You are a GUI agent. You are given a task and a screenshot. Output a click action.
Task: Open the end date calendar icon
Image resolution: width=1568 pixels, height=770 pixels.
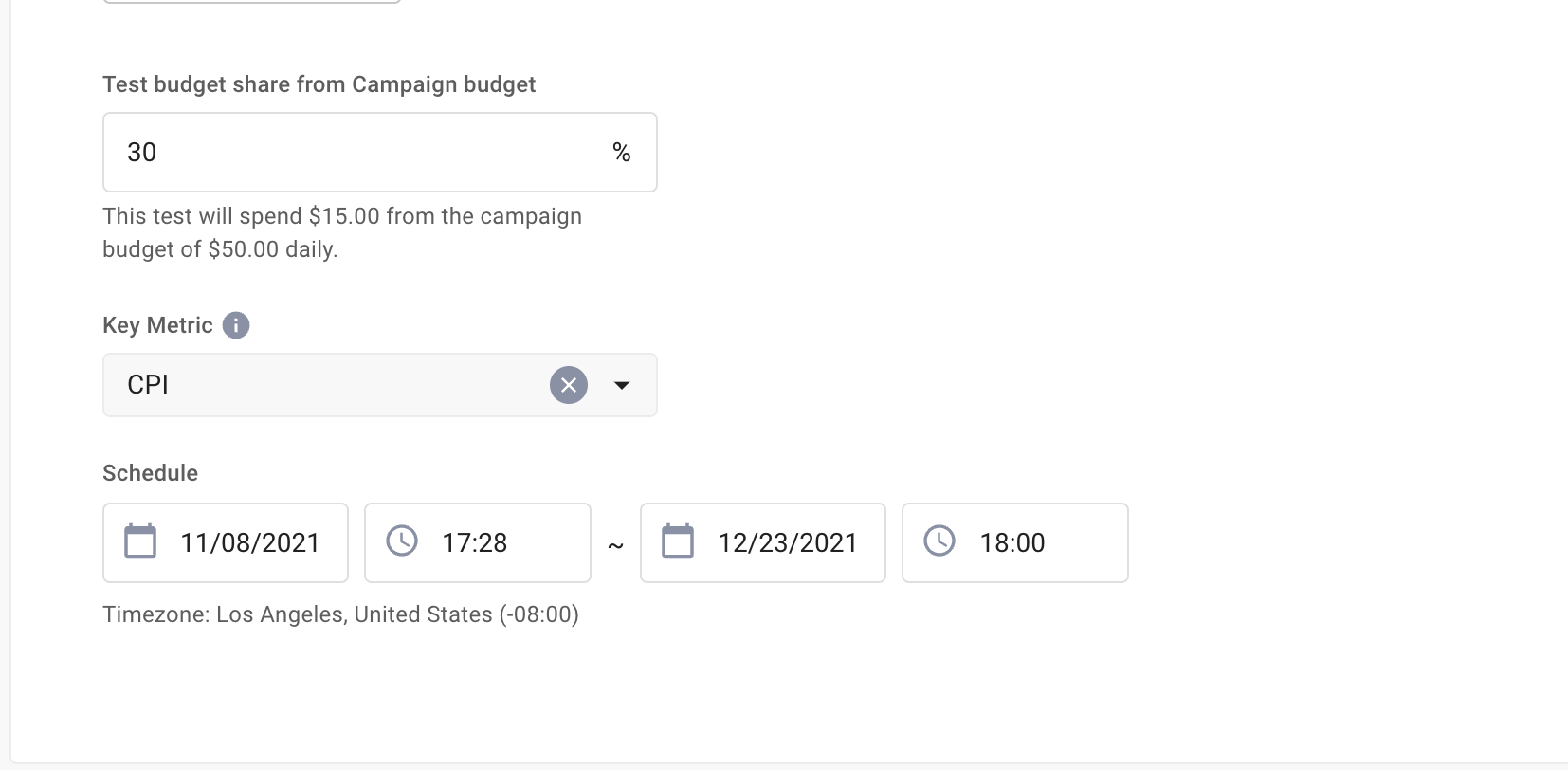678,541
